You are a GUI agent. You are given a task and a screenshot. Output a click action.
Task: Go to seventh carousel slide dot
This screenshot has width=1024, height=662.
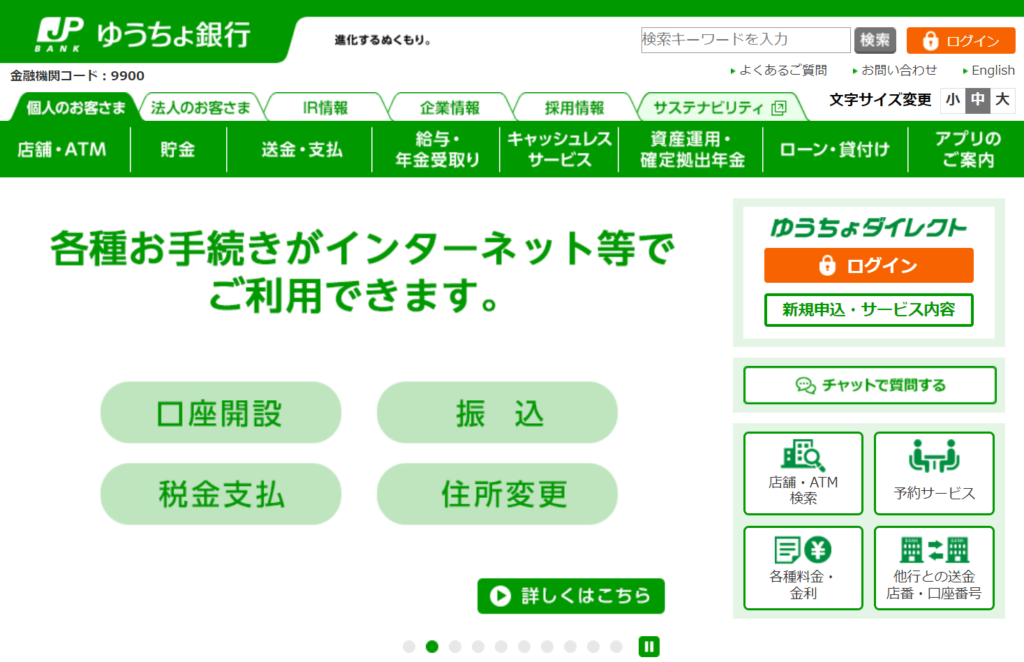[547, 646]
